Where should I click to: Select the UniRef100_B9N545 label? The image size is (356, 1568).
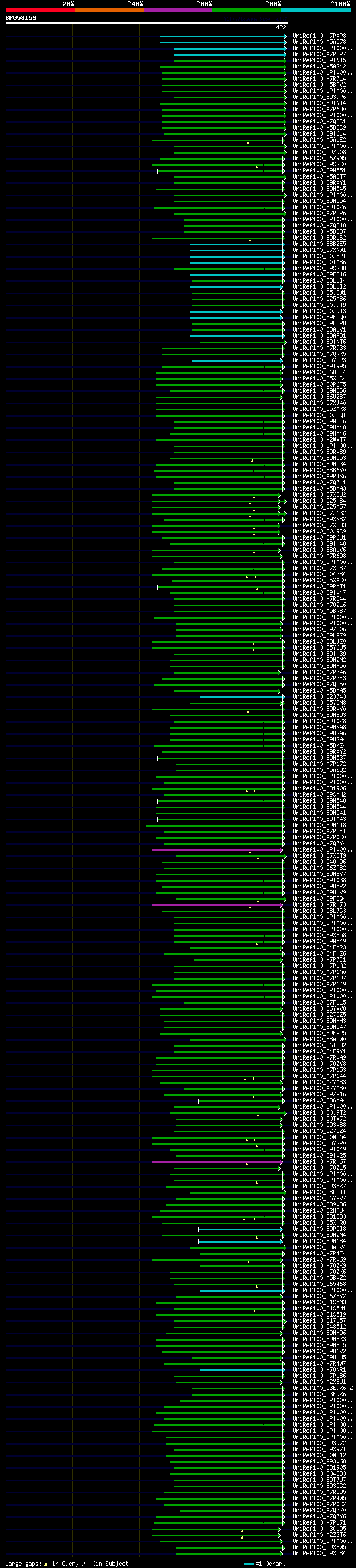[319, 189]
